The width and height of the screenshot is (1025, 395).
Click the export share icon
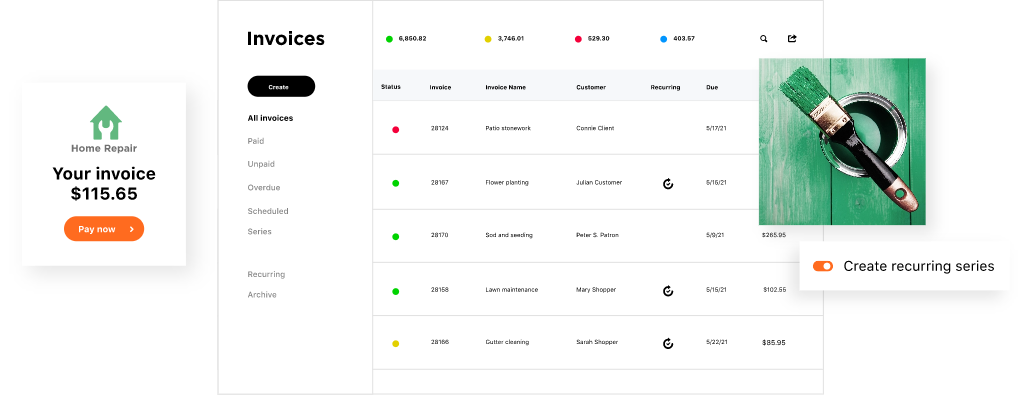792,39
